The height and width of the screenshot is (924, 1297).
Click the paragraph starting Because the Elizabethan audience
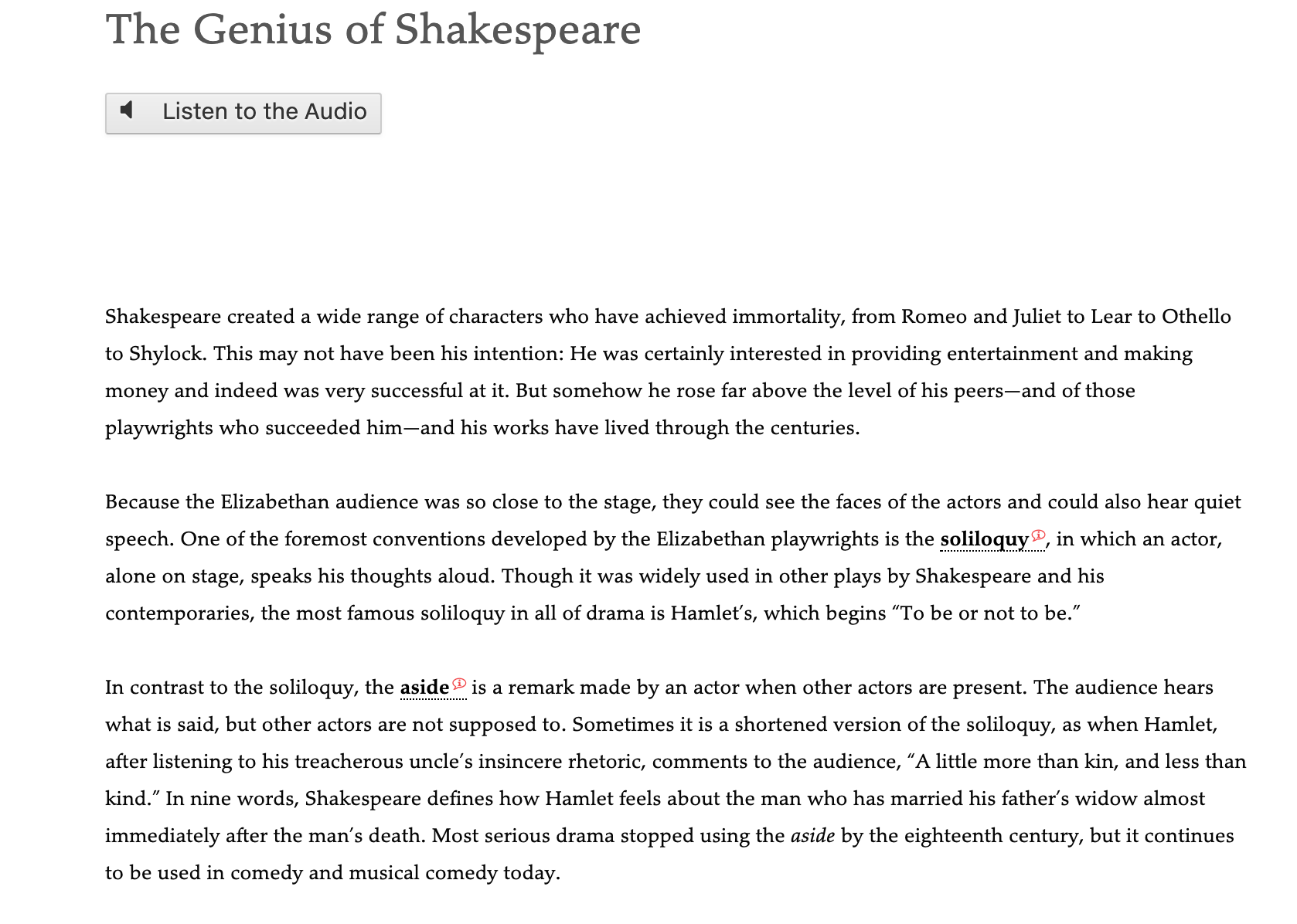[x=673, y=558]
